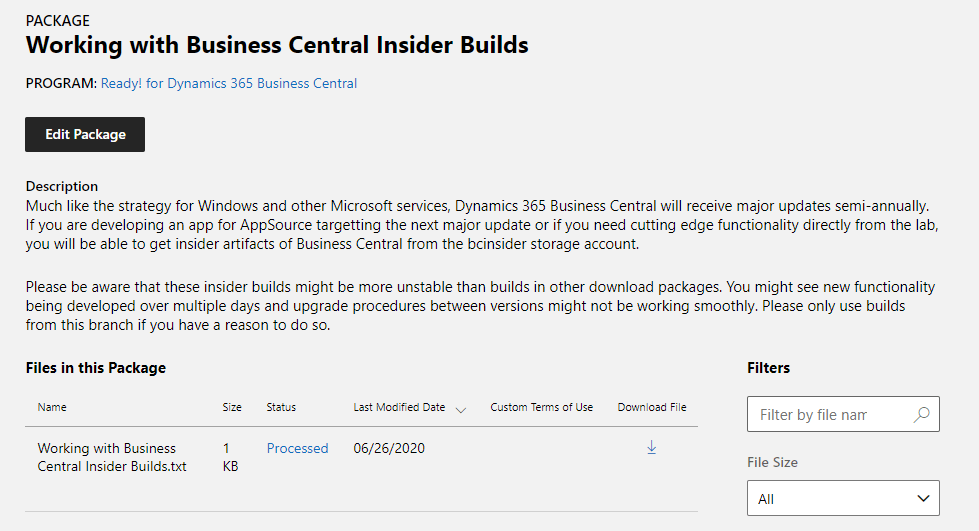
Task: Click the 06/26/2020 date cell
Action: tap(389, 449)
